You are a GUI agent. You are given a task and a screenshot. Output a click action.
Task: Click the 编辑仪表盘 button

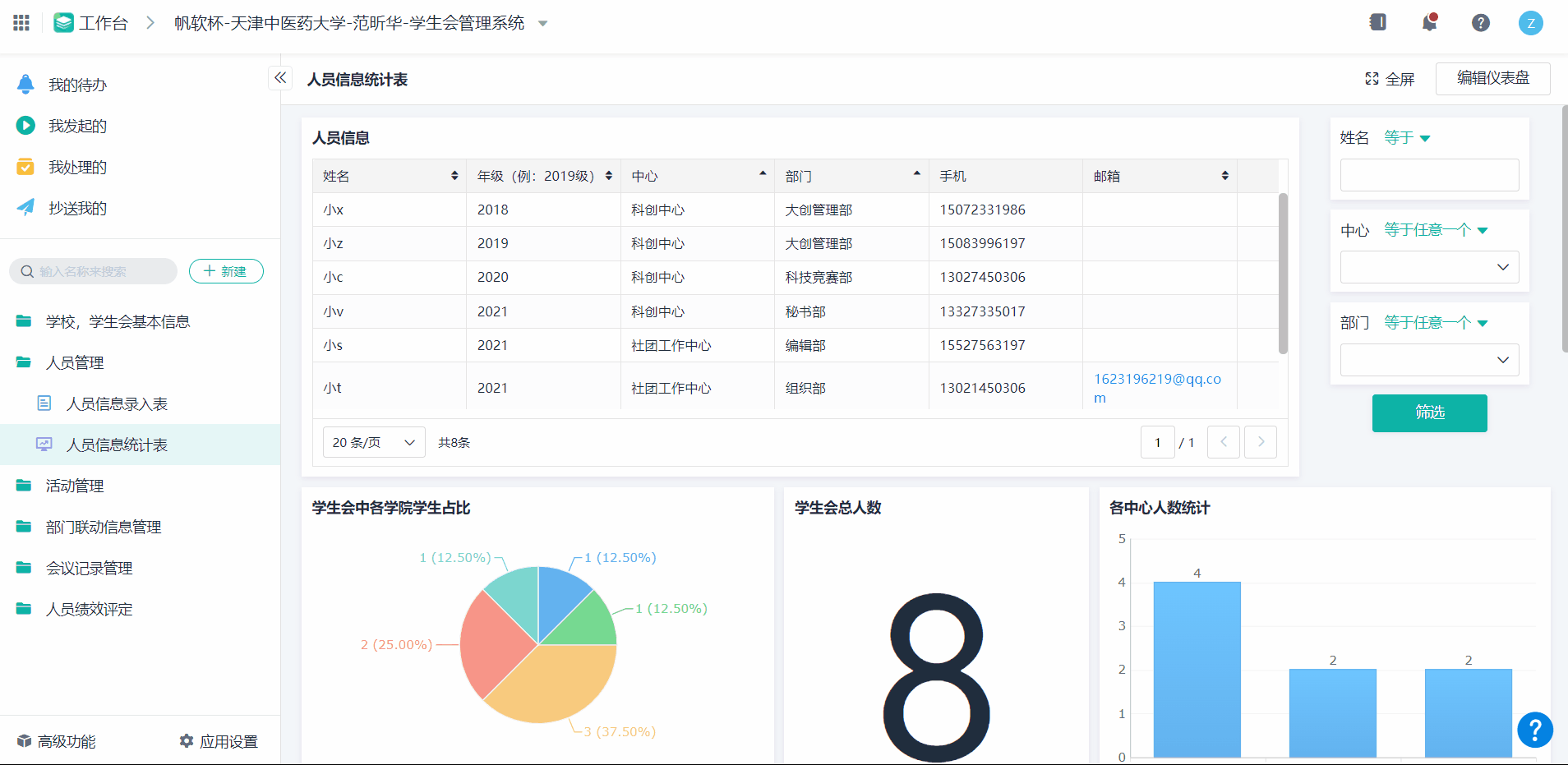point(1492,78)
